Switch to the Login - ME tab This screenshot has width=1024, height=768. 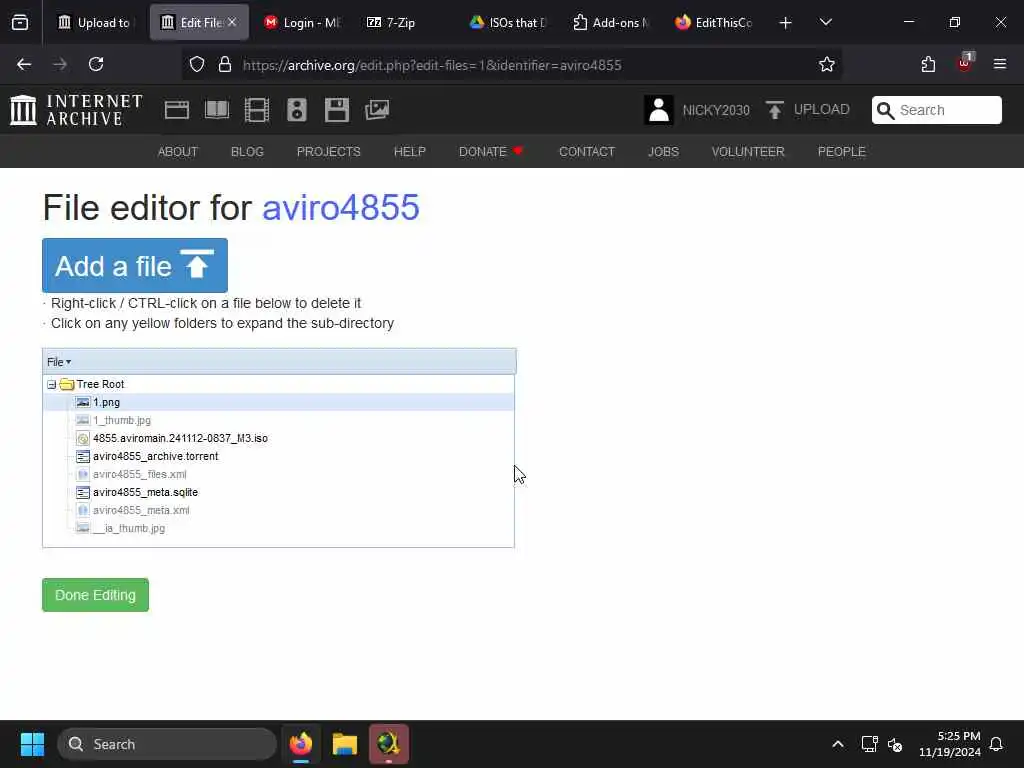pyautogui.click(x=302, y=23)
